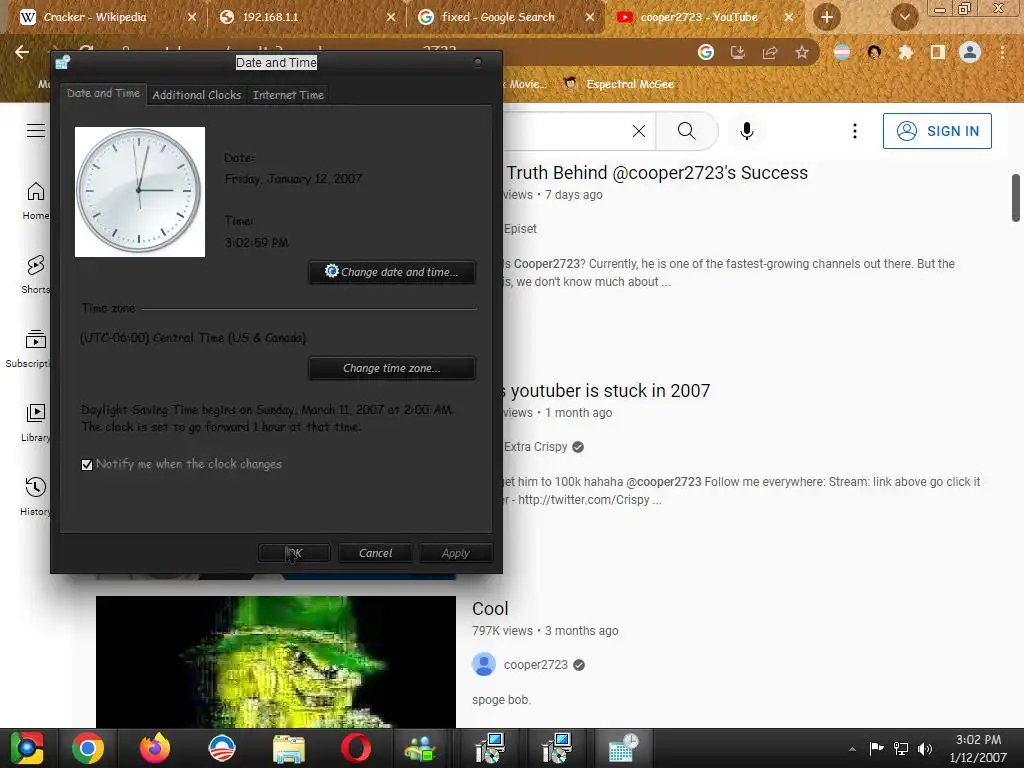This screenshot has height=768, width=1024.
Task: Open Chrome from the taskbar
Action: click(88, 748)
